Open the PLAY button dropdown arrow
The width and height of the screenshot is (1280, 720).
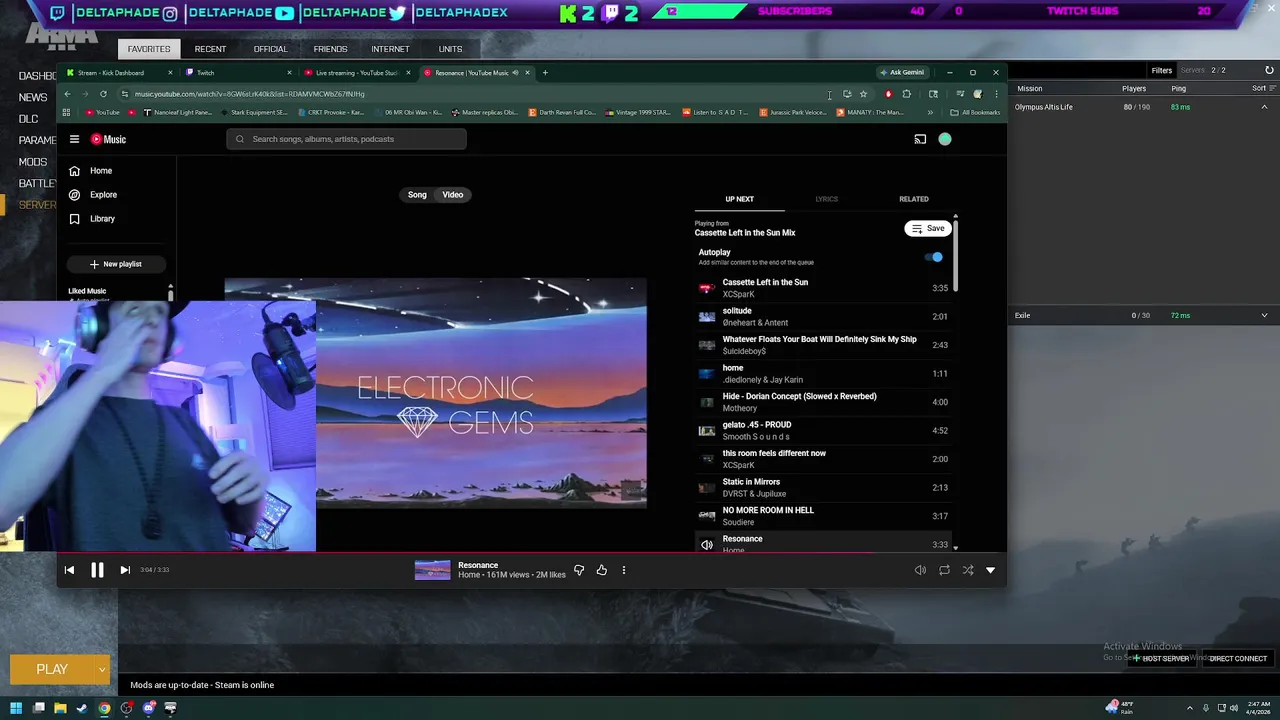tap(101, 669)
